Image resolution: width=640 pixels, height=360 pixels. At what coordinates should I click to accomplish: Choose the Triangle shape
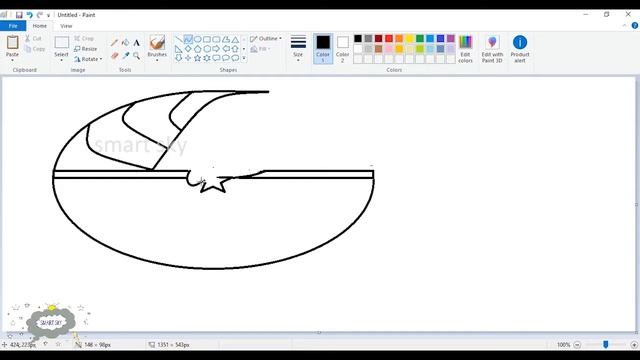point(235,40)
